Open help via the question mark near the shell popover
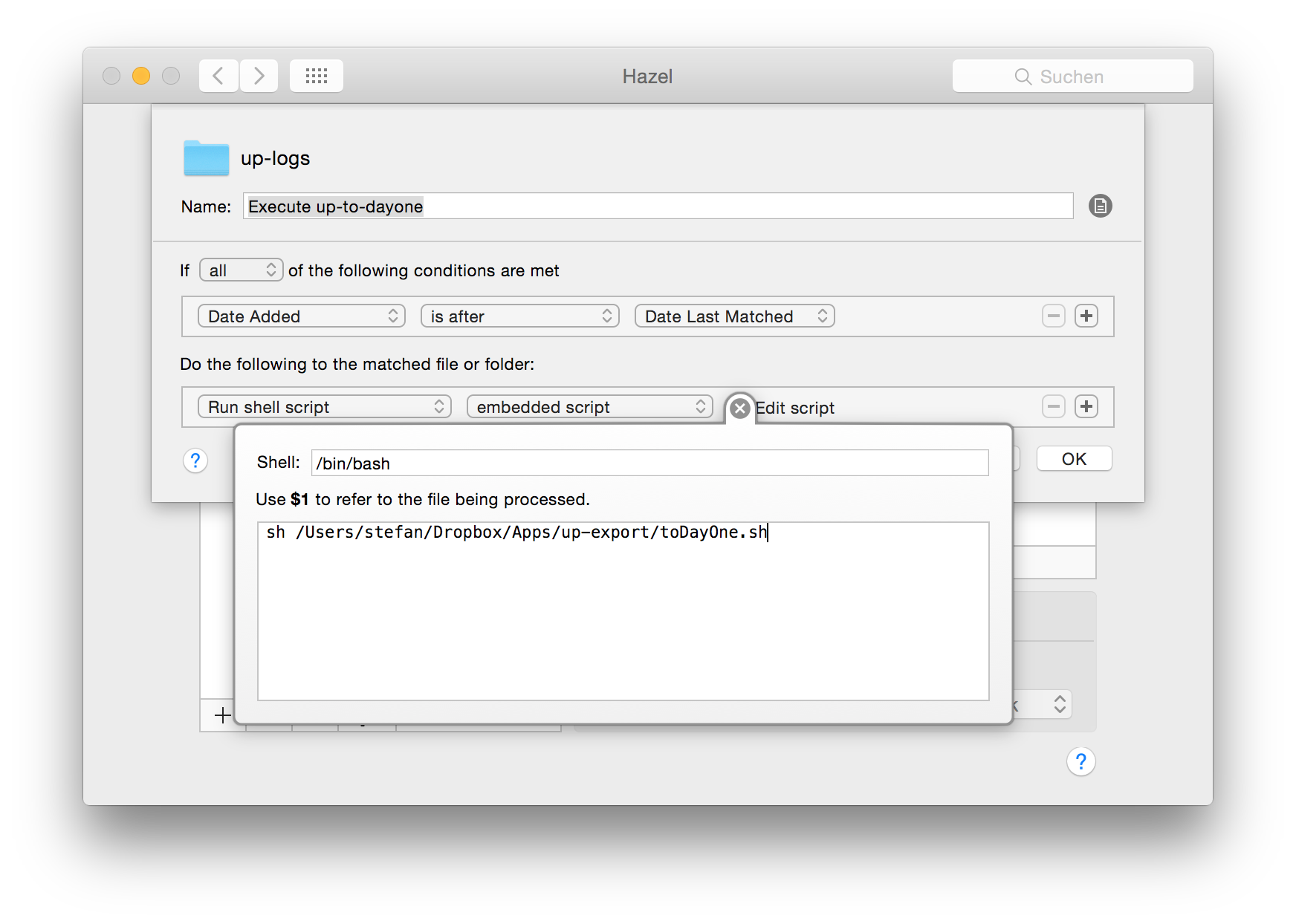The width and height of the screenshot is (1296, 924). pos(195,461)
